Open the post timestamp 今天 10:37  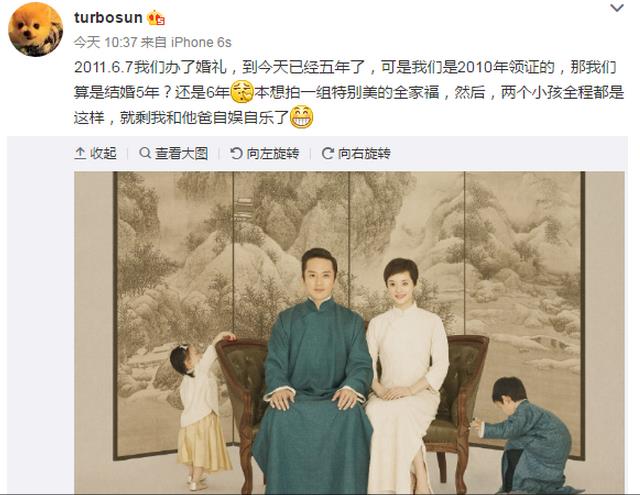(105, 42)
